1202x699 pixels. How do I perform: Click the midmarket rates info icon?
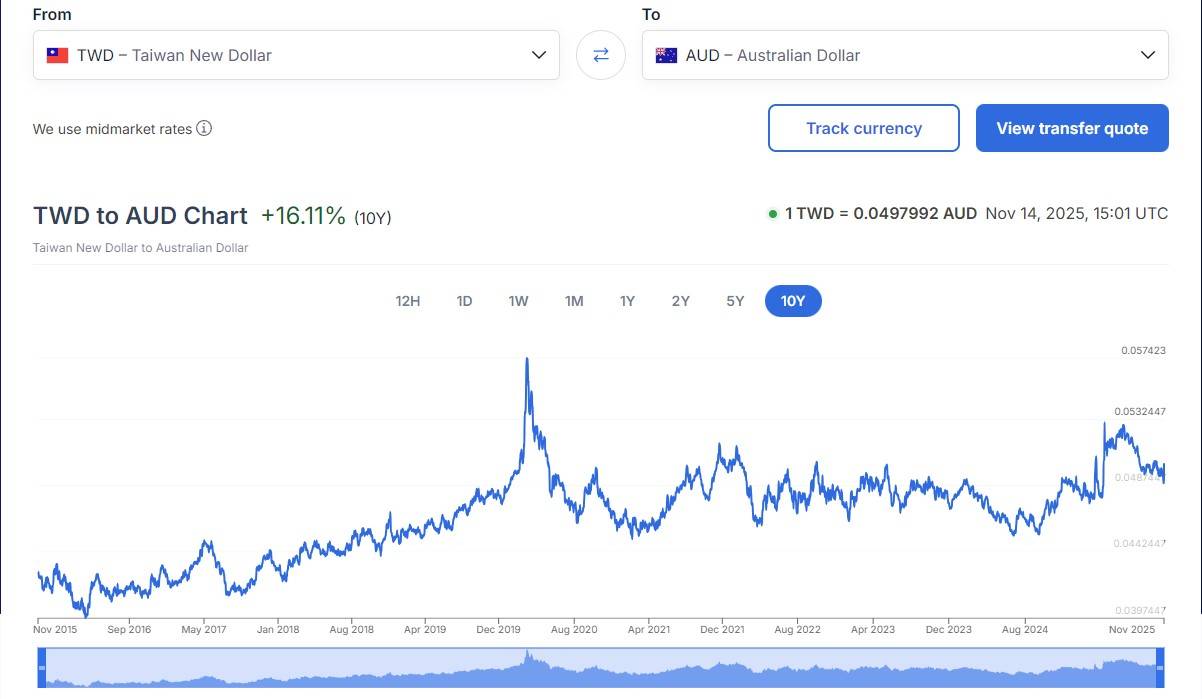pyautogui.click(x=204, y=128)
